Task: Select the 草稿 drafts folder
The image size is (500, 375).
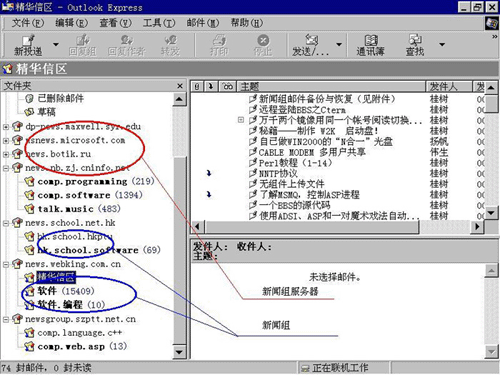Action: tap(46, 112)
